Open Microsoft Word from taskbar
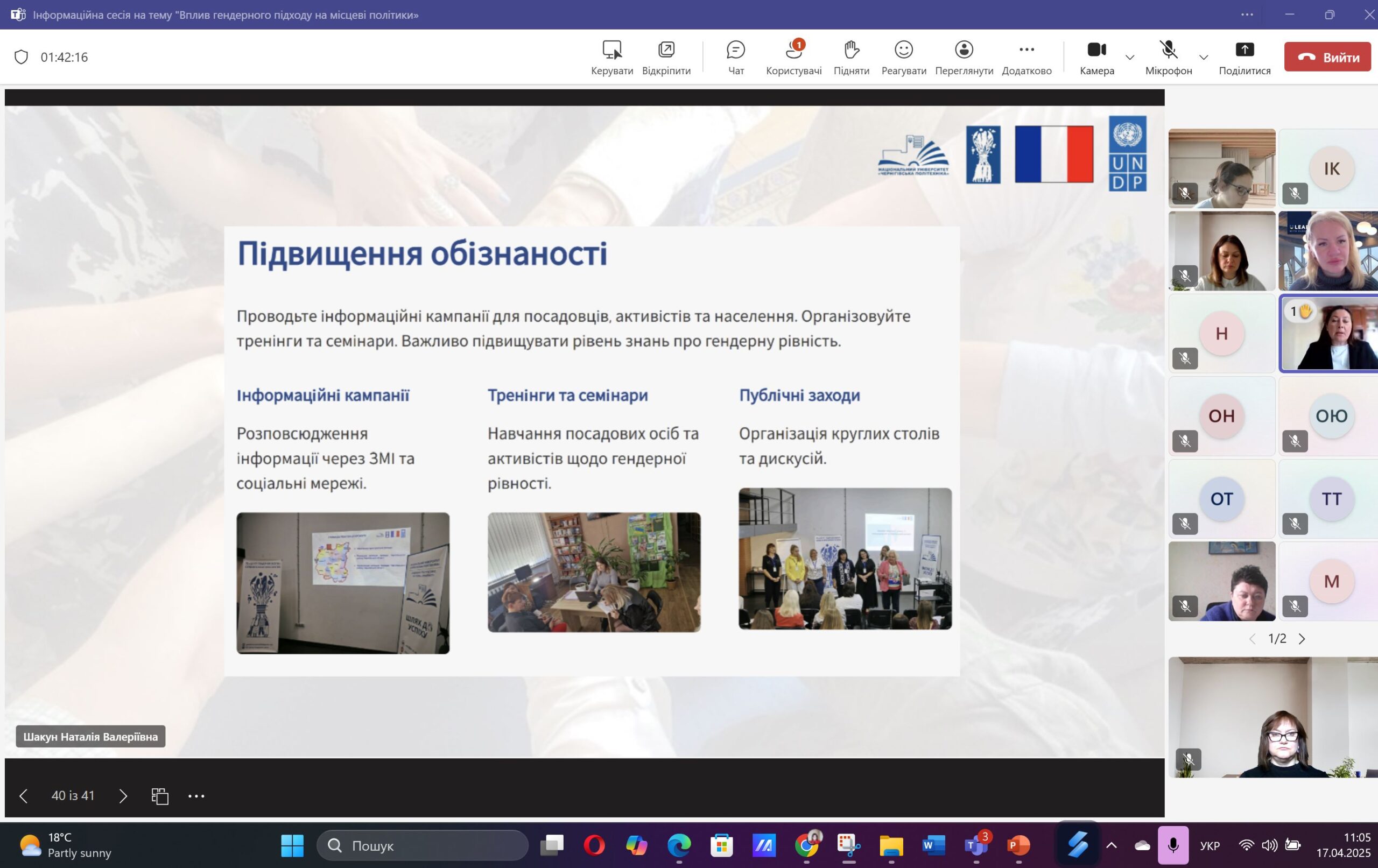This screenshot has height=868, width=1378. [933, 844]
